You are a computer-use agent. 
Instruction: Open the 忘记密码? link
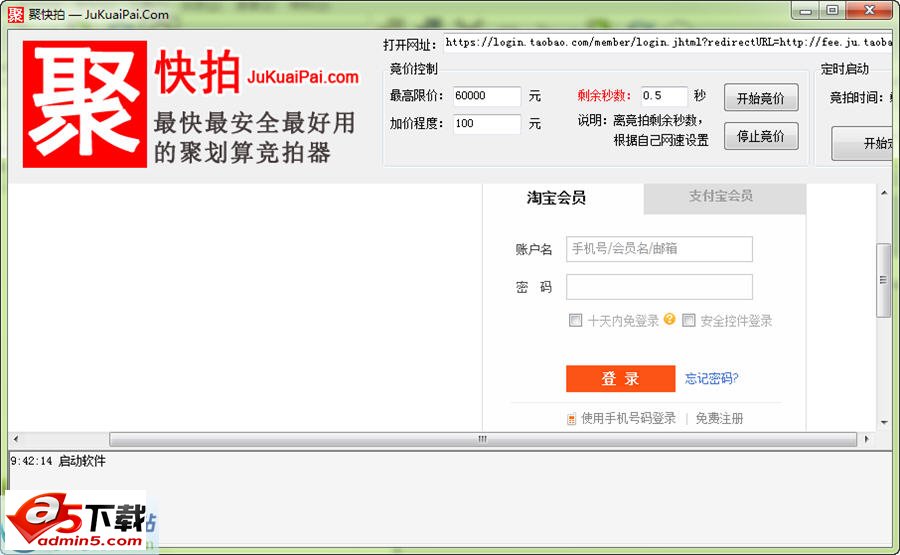pos(712,378)
